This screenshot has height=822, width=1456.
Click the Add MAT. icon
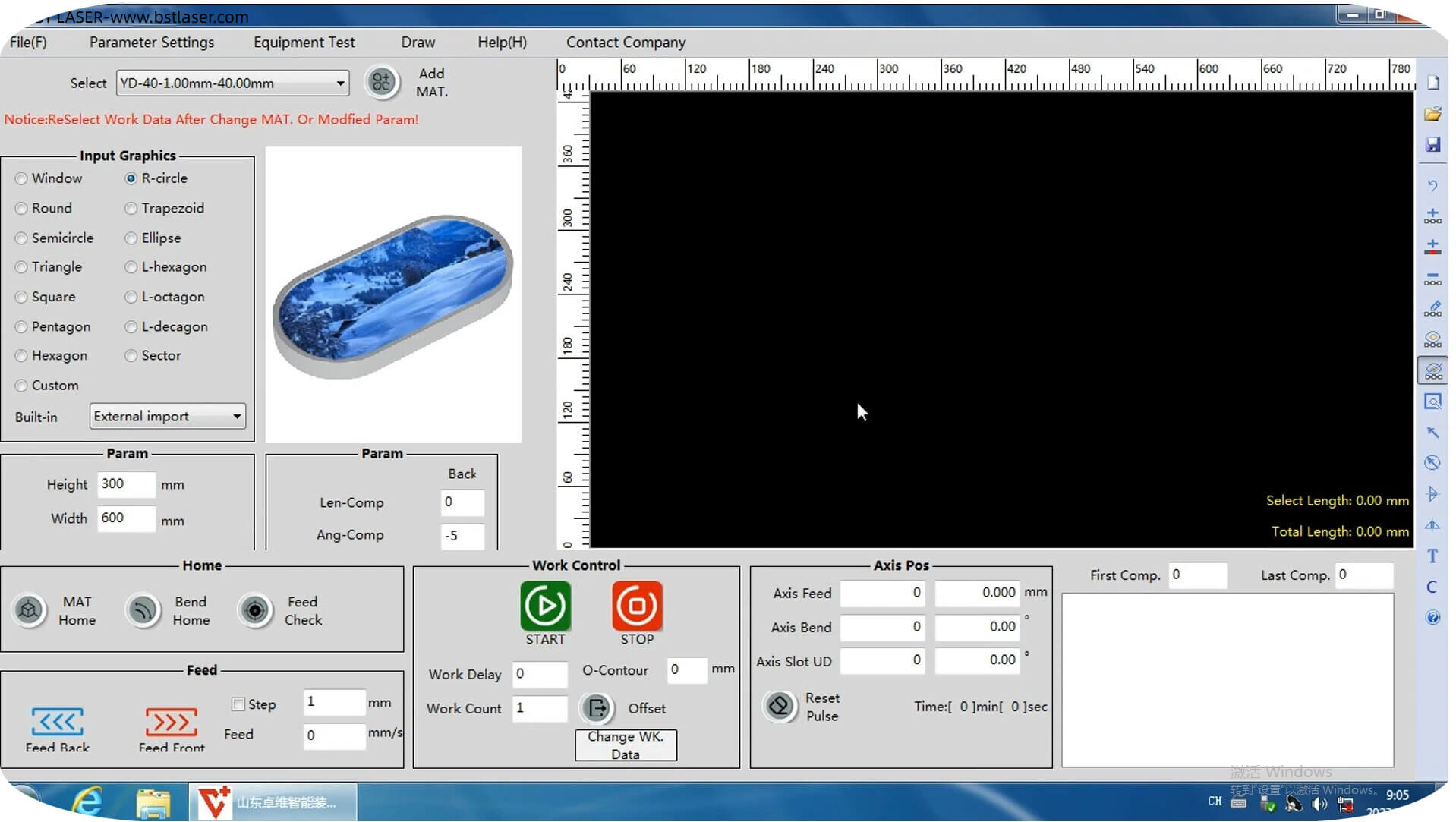[382, 82]
